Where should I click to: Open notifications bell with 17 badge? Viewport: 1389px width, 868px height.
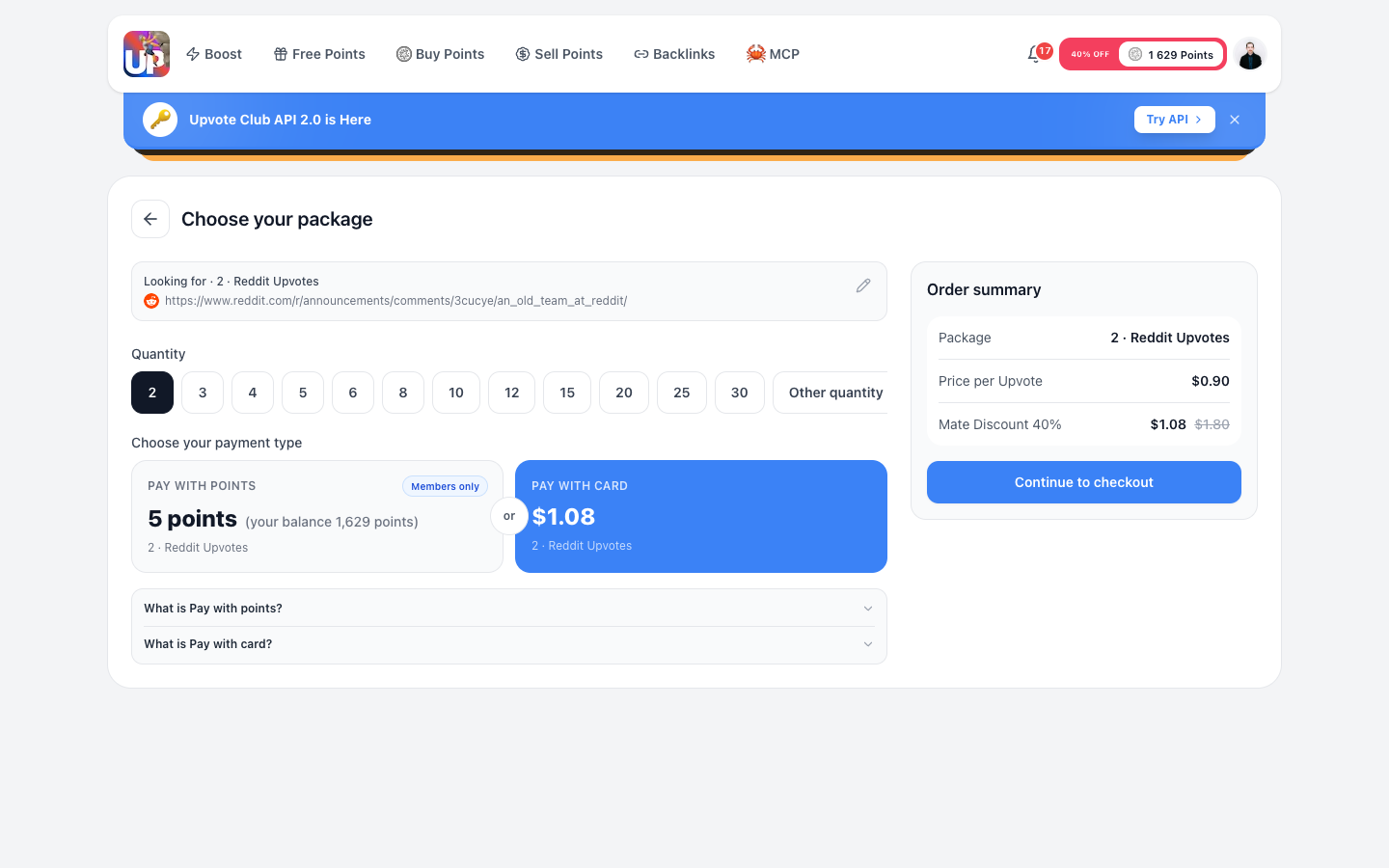point(1036,54)
